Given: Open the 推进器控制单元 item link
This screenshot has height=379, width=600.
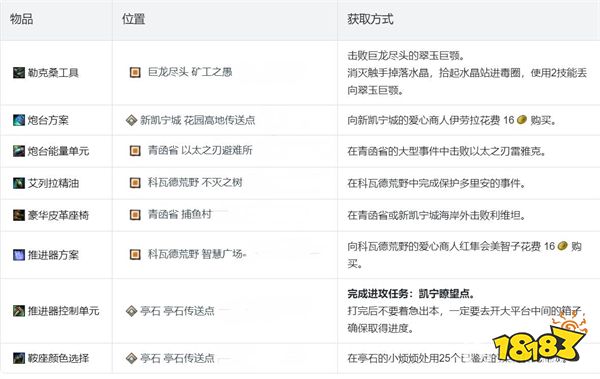Looking at the screenshot, I should click(x=64, y=310).
